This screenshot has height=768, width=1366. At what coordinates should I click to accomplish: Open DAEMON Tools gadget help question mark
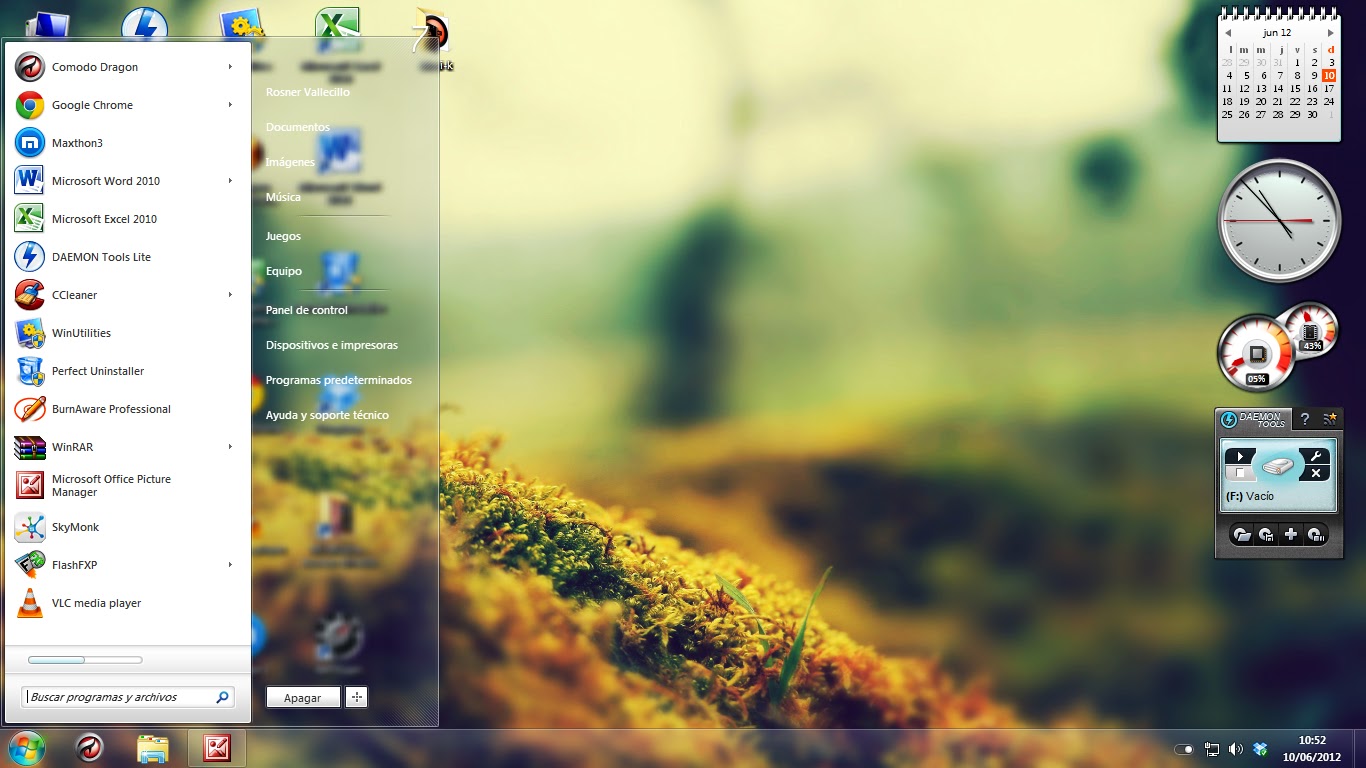[x=1304, y=419]
